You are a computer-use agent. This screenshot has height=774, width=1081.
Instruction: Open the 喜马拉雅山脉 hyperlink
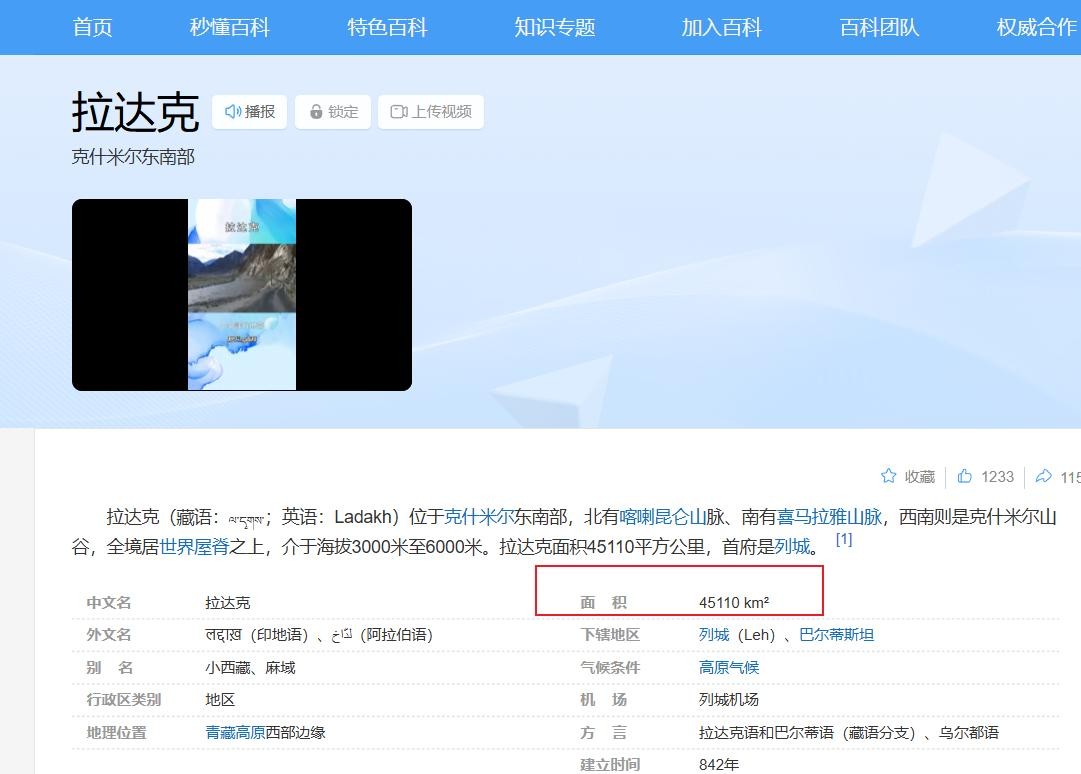(x=829, y=517)
